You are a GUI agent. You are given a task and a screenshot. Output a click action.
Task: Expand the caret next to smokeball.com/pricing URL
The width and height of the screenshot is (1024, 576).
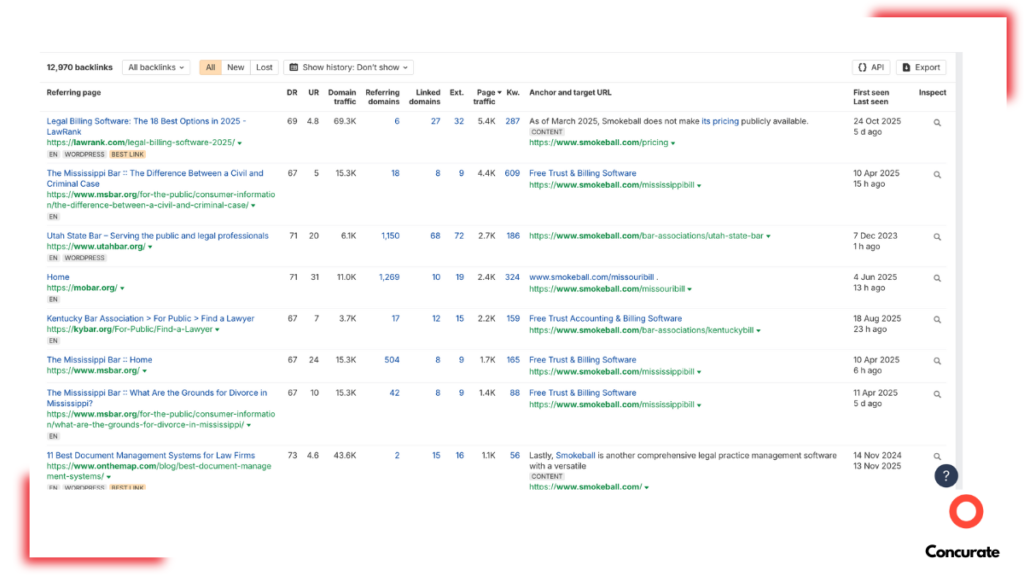[x=671, y=143]
